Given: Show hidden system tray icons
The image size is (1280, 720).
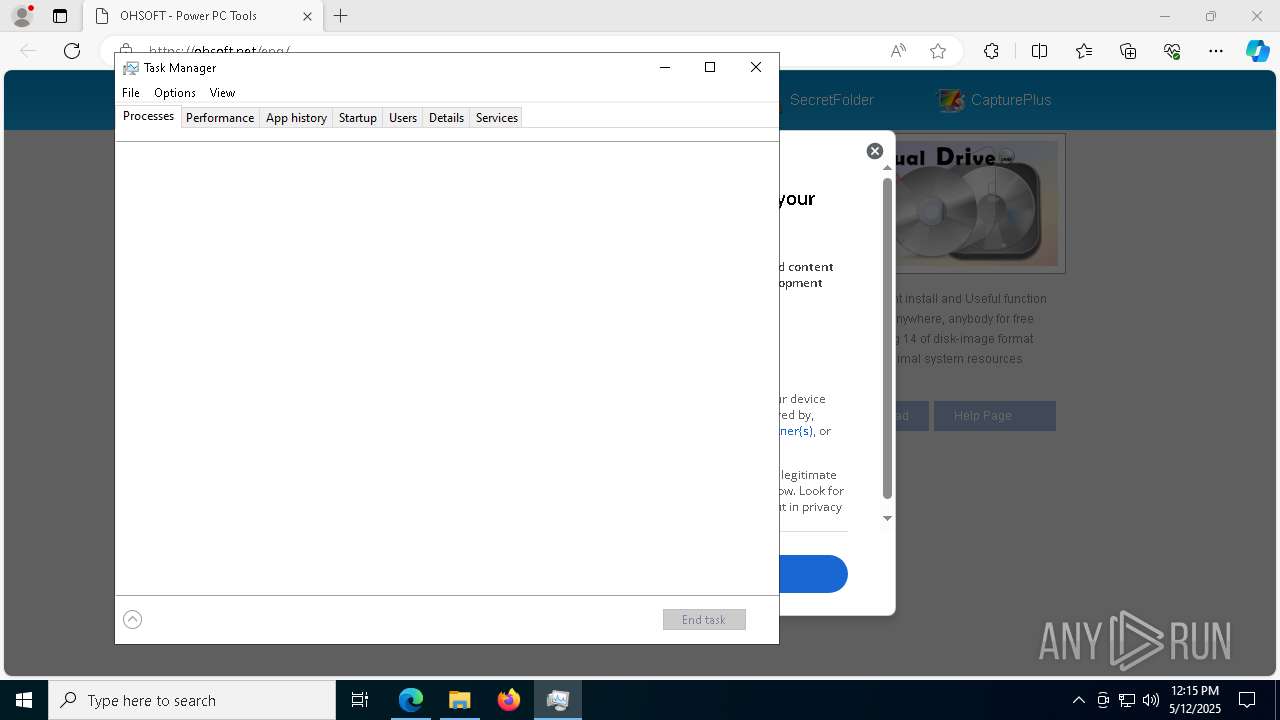Looking at the screenshot, I should [1078, 700].
